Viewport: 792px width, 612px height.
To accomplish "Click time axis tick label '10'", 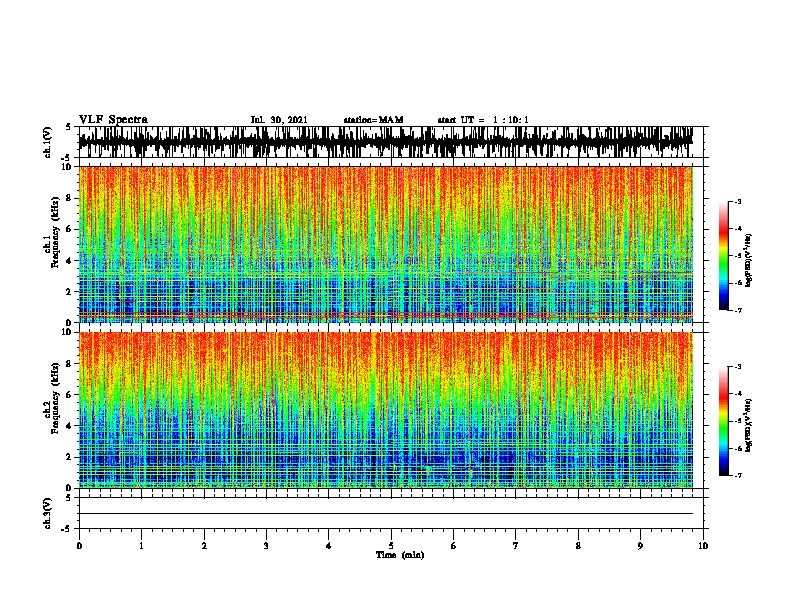I will pos(703,546).
